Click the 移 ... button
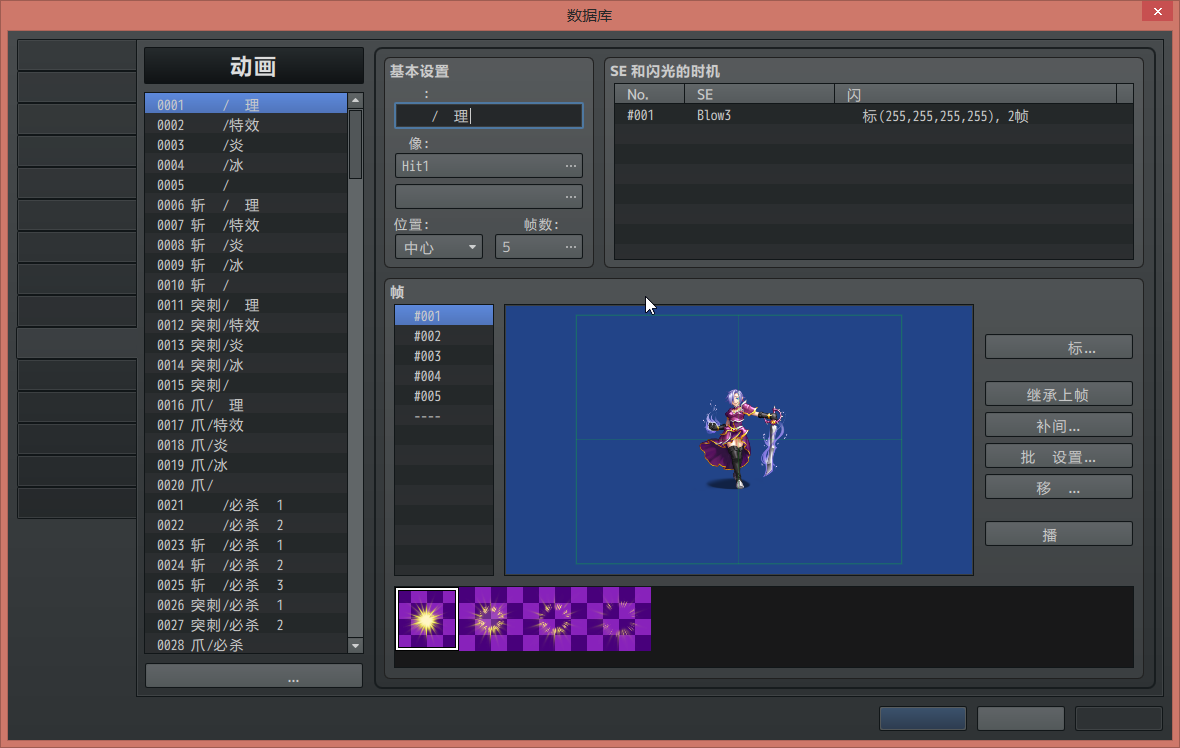The width and height of the screenshot is (1180, 748). point(1058,488)
